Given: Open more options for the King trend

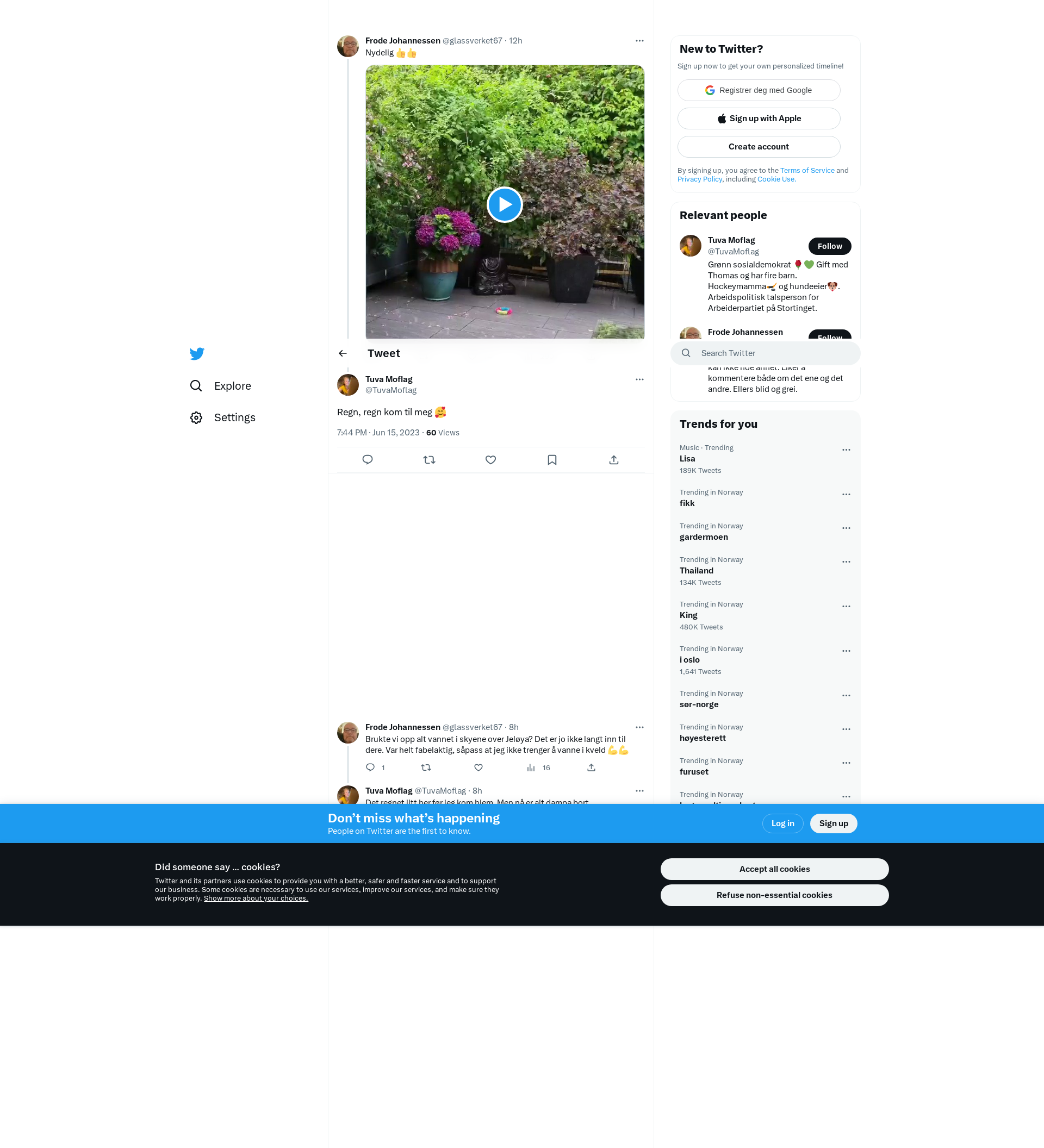Looking at the screenshot, I should (846, 607).
